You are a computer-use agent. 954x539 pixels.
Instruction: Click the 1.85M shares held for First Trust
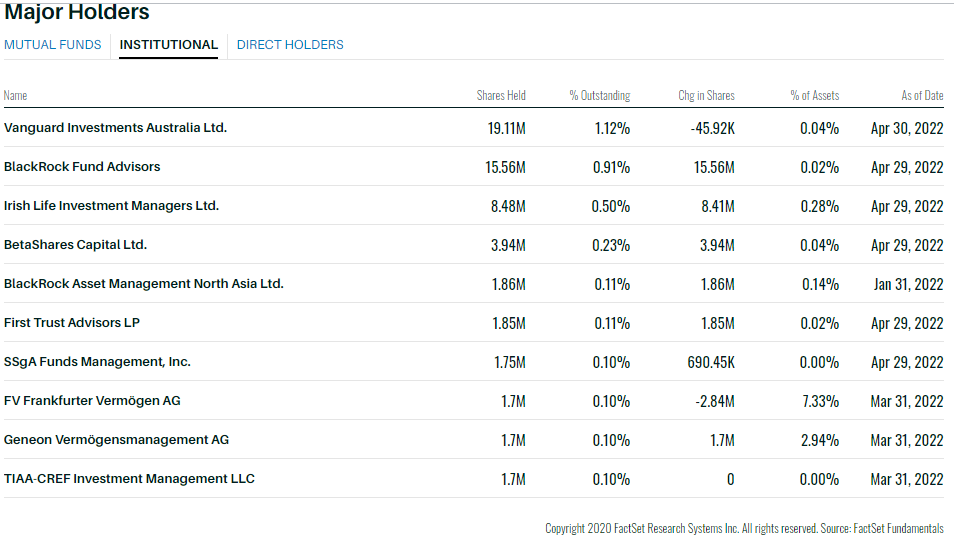click(x=509, y=323)
